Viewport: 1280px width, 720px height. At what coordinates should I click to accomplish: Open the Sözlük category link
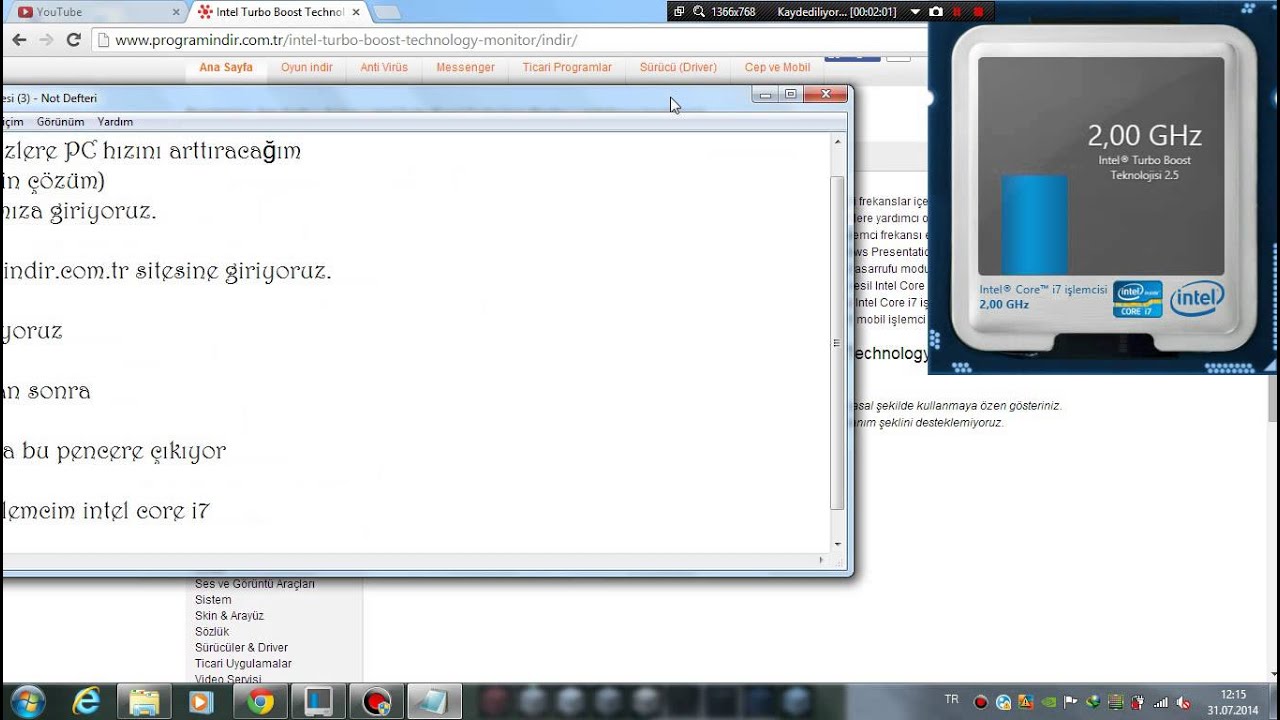(212, 632)
